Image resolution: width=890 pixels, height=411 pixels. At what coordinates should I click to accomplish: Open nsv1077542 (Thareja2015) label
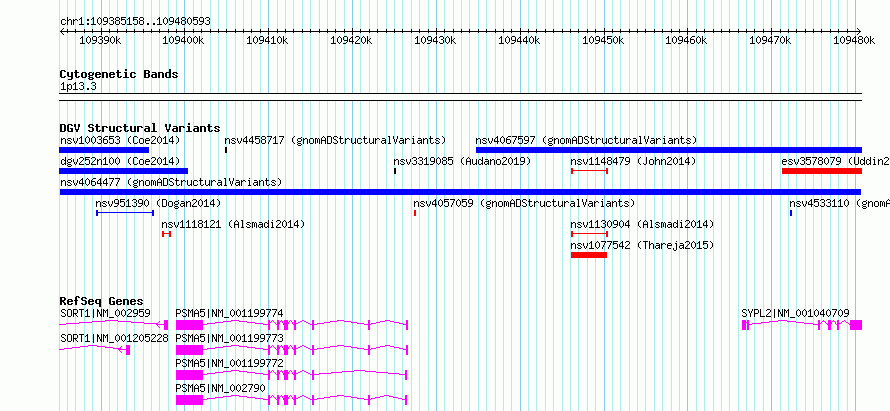click(642, 245)
